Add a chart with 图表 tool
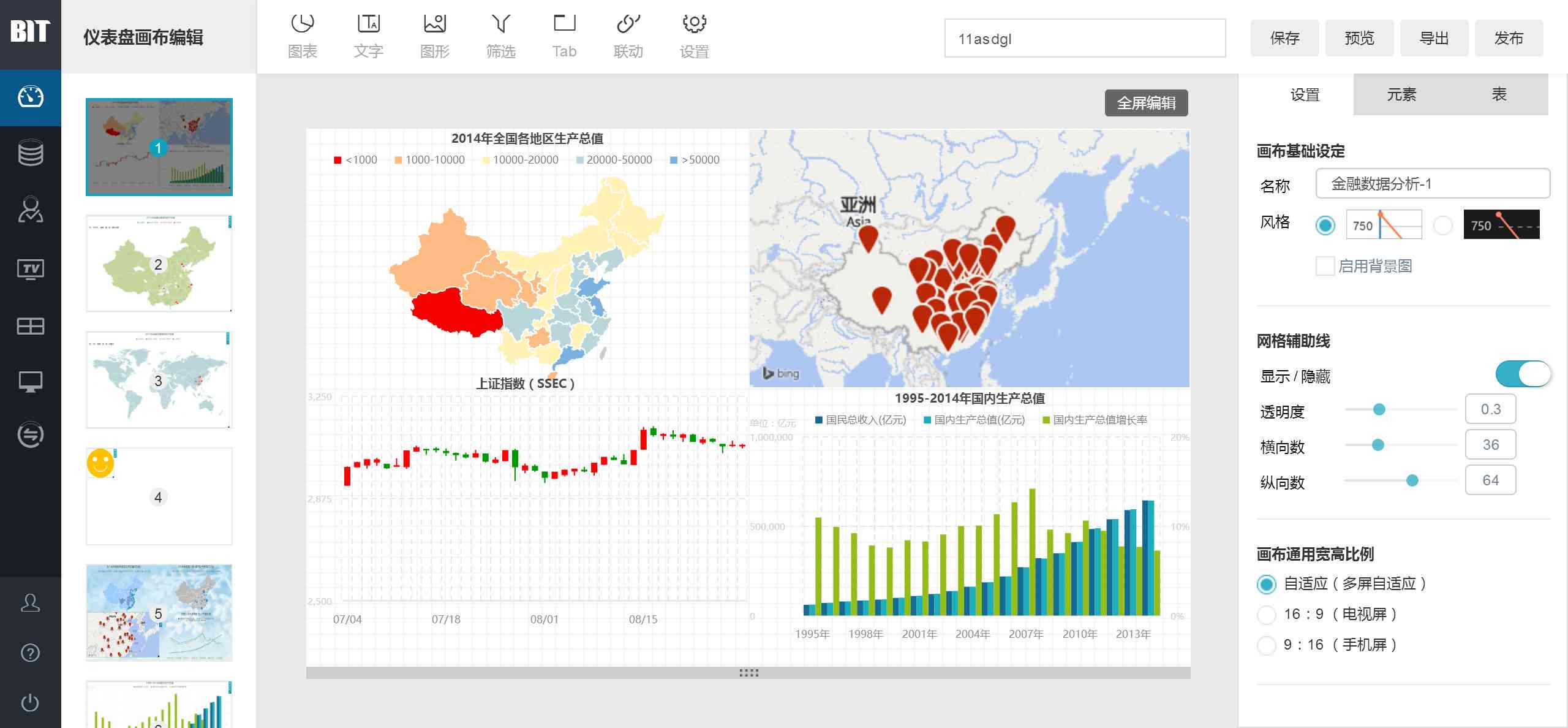The width and height of the screenshot is (1568, 728). click(x=303, y=37)
